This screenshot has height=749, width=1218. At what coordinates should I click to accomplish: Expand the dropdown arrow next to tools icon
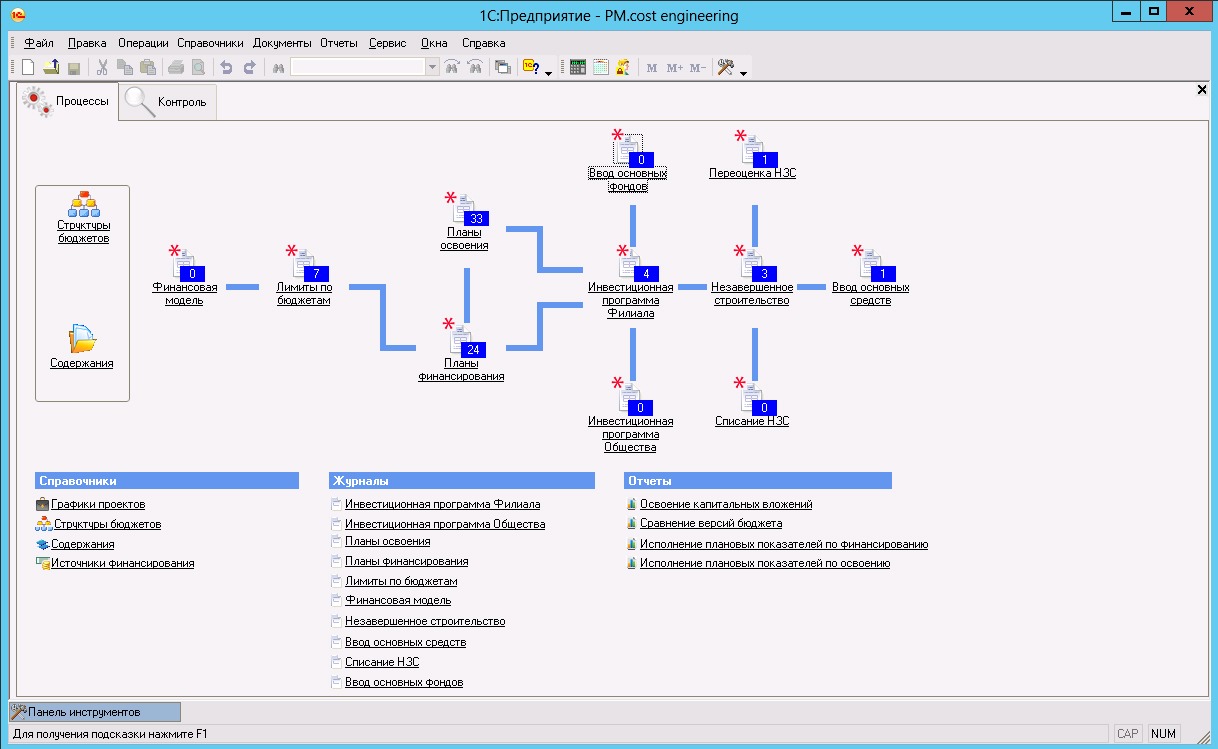[743, 71]
